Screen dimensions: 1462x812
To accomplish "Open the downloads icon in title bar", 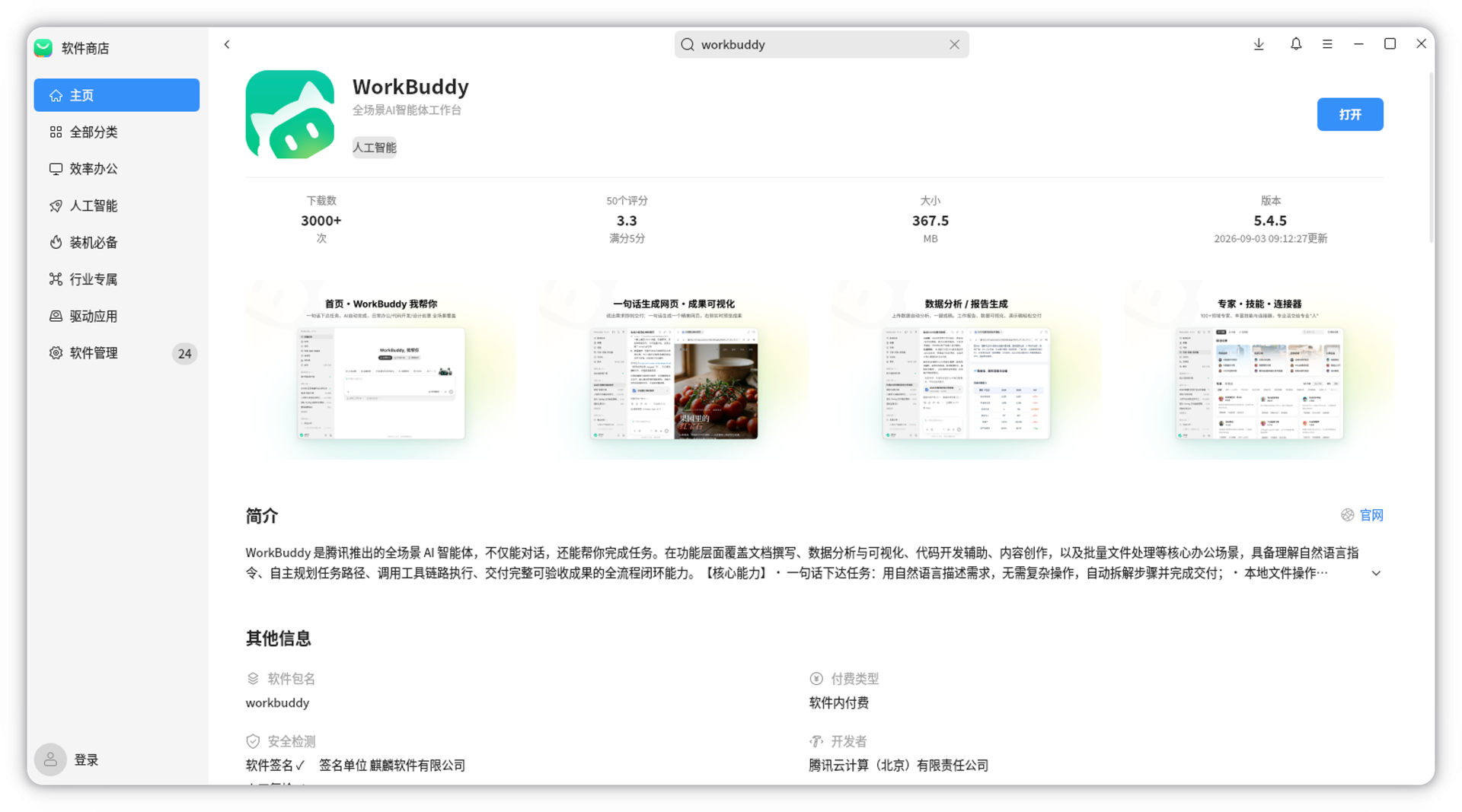I will click(1259, 44).
